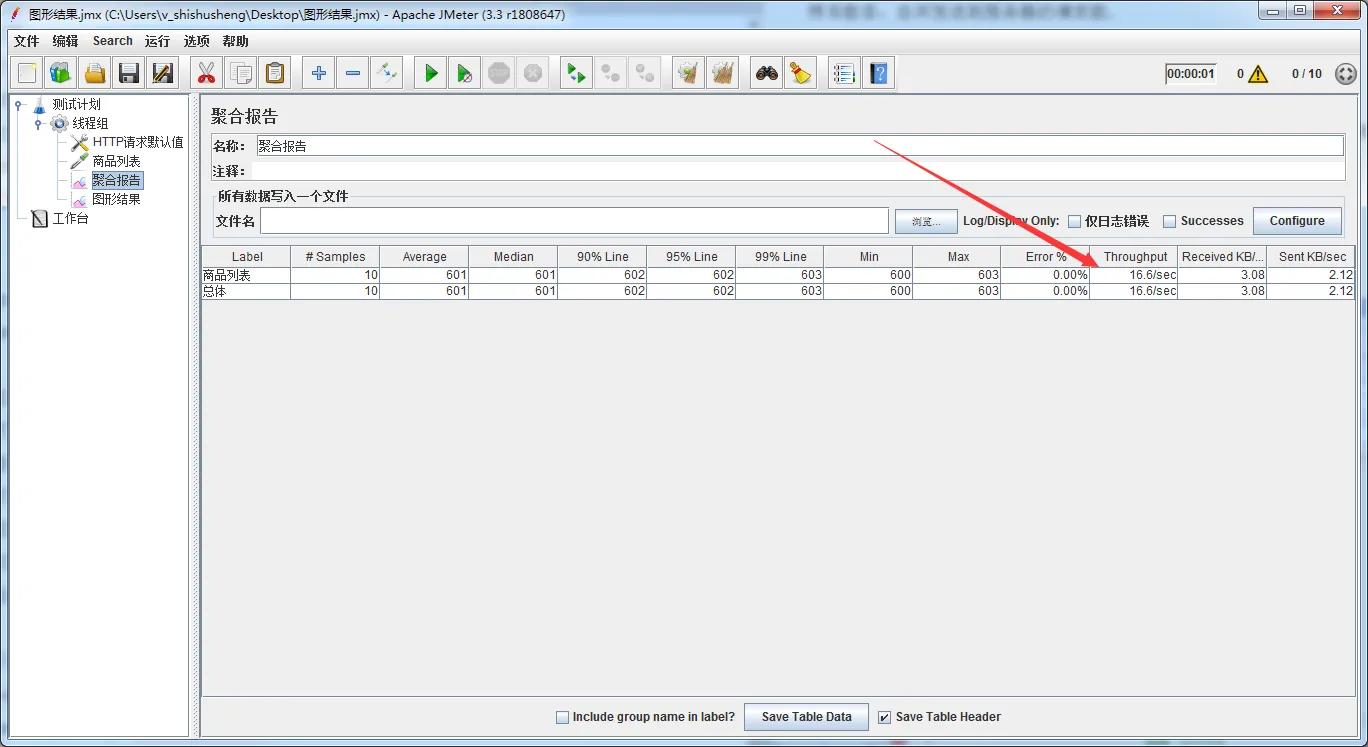This screenshot has width=1368, height=747.
Task: Click the Configure button
Action: 1296,221
